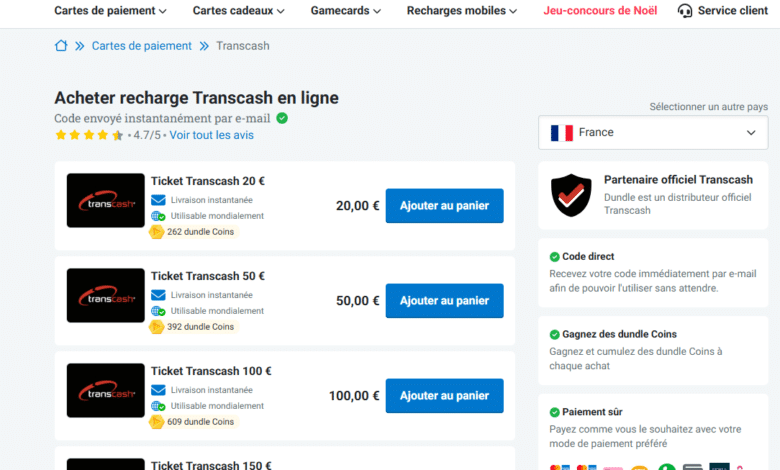Viewport: 780px width, 470px height.
Task: Open Voir tout les avis link
Action: [211, 135]
